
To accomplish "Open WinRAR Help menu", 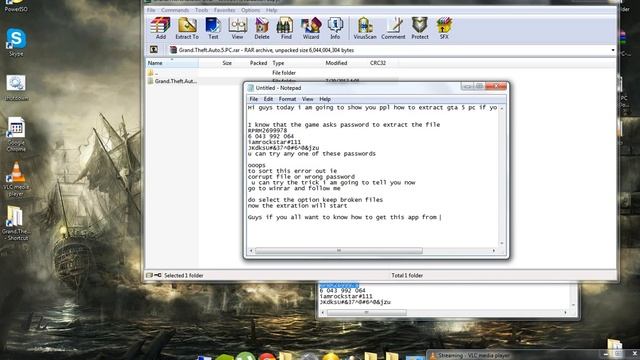I will (271, 10).
